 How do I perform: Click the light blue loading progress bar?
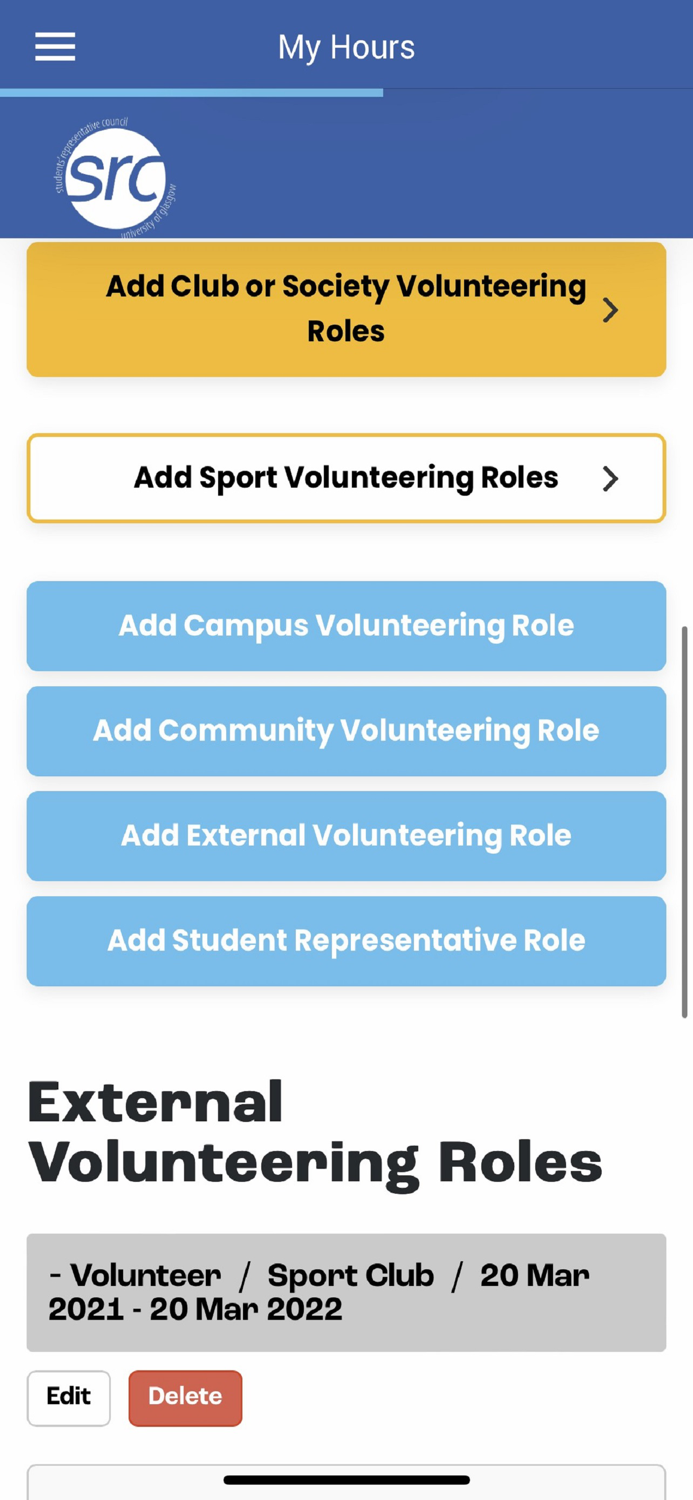(x=191, y=92)
